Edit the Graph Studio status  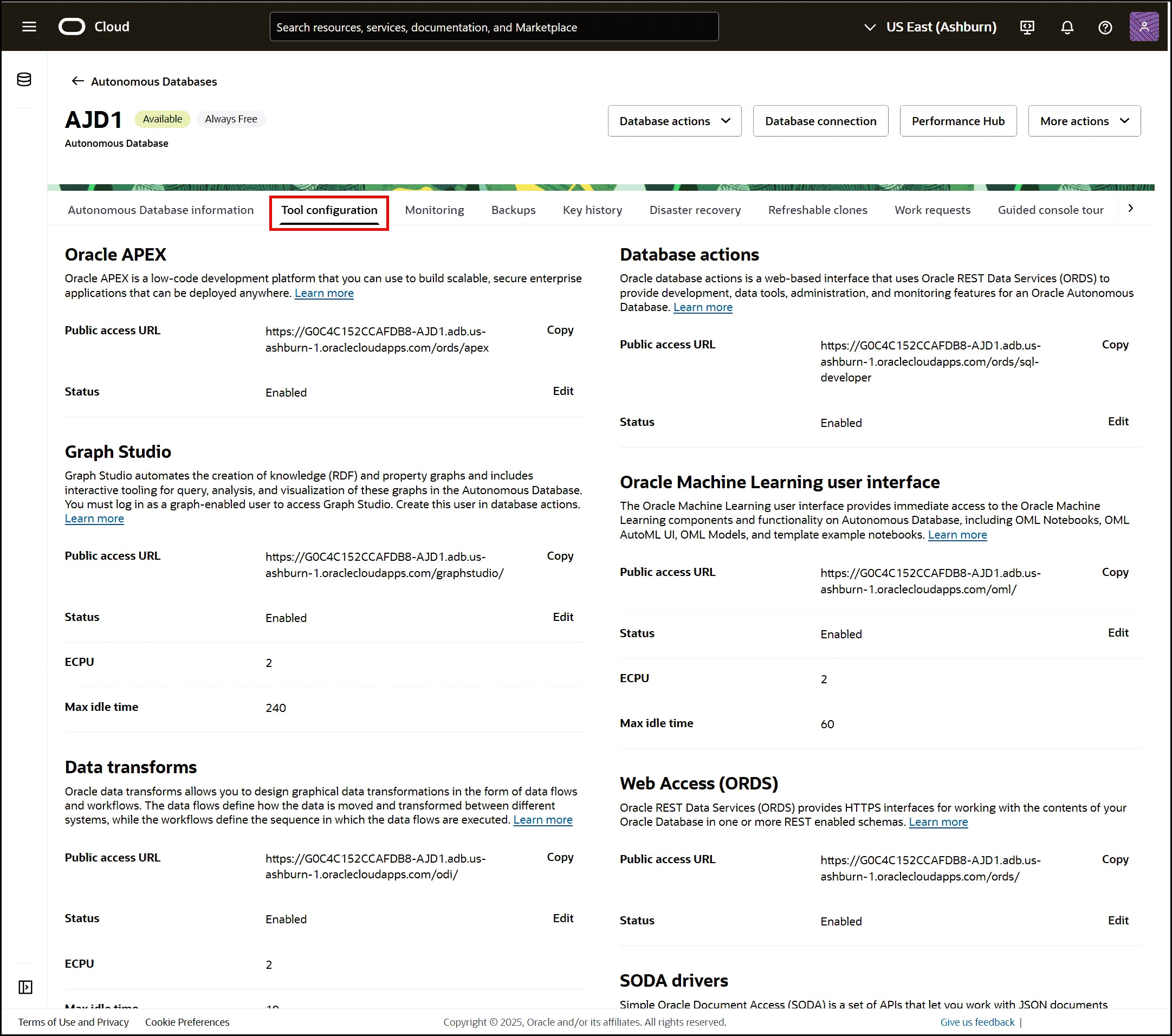562,617
